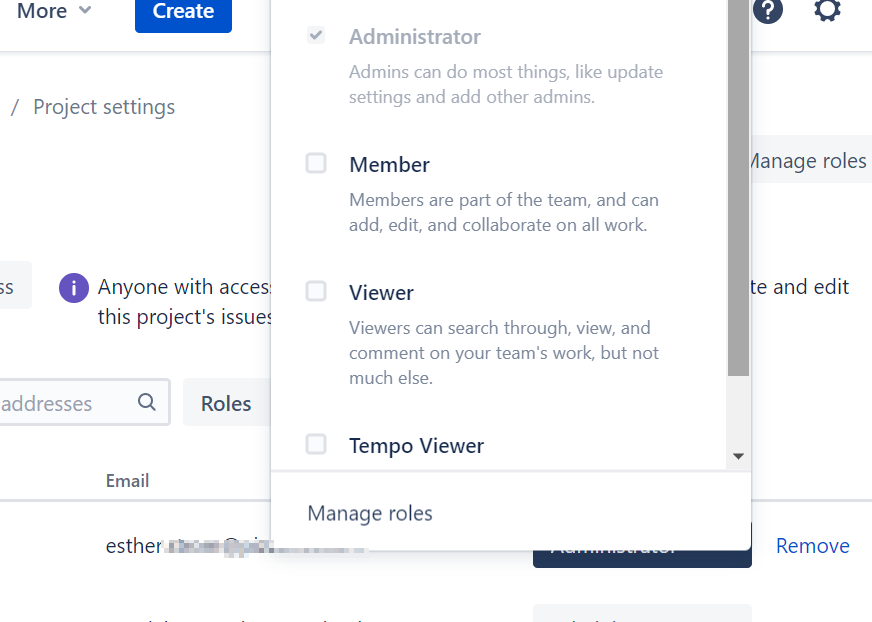872x622 pixels.
Task: Click the blue info icon
Action: (73, 287)
